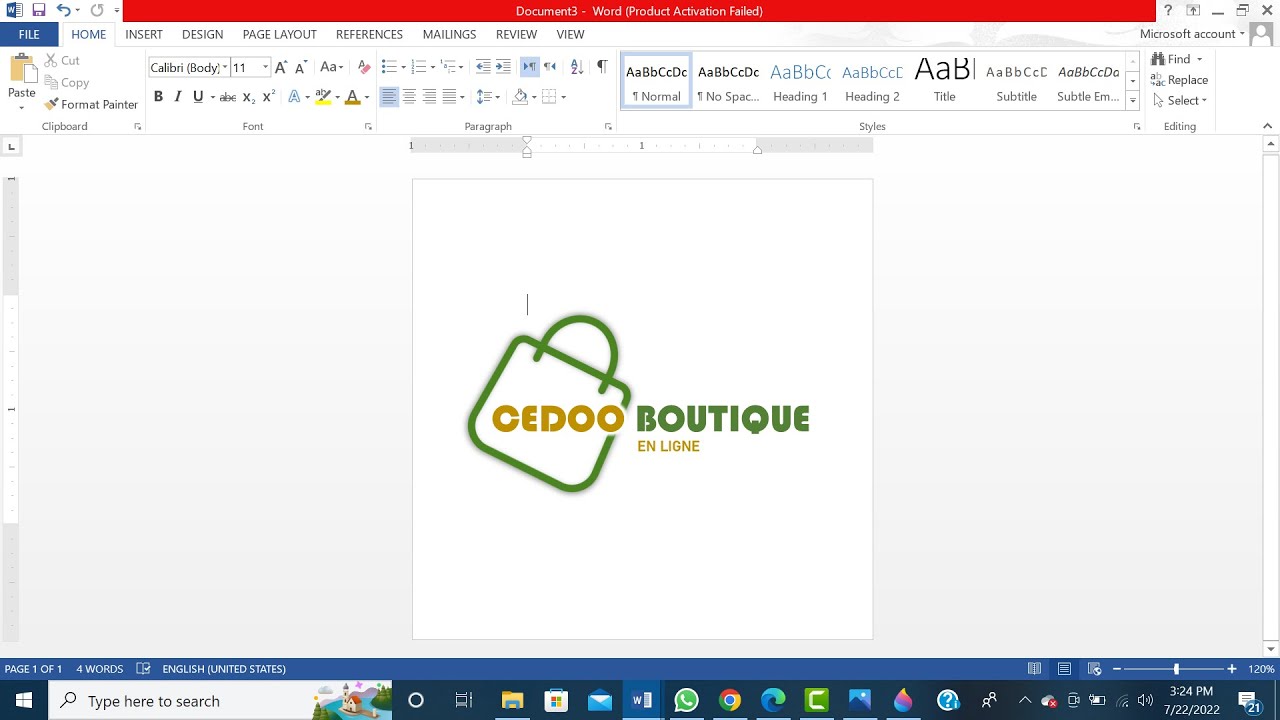Switch to the REFERENCES tab
Viewport: 1280px width, 720px height.
click(369, 34)
